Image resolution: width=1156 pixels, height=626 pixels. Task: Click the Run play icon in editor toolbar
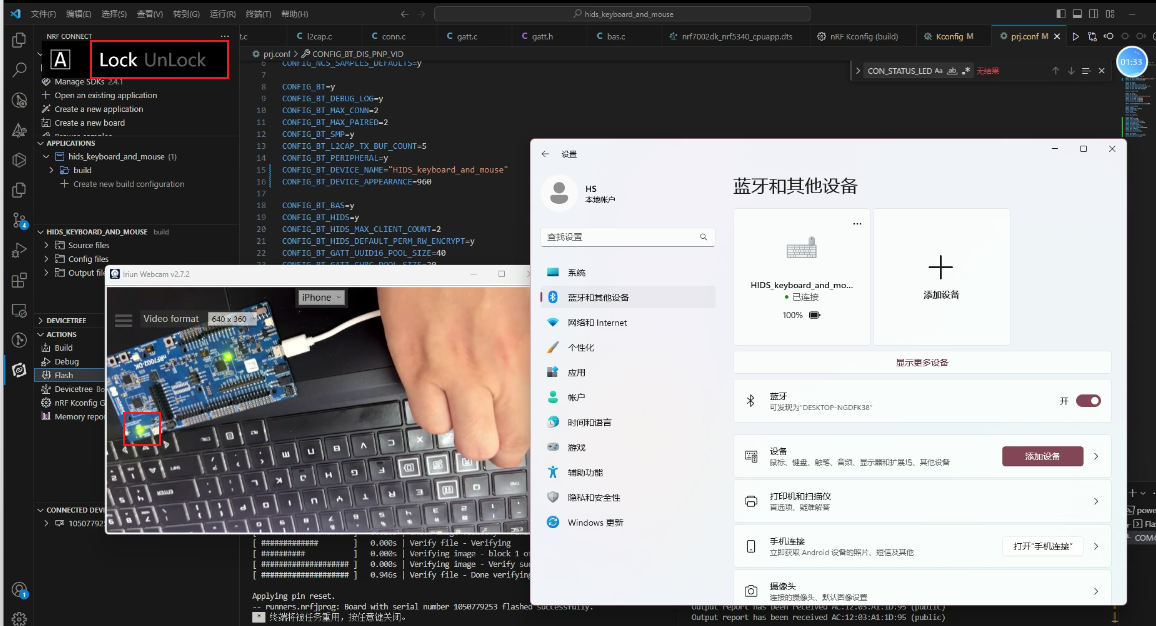coord(1076,36)
